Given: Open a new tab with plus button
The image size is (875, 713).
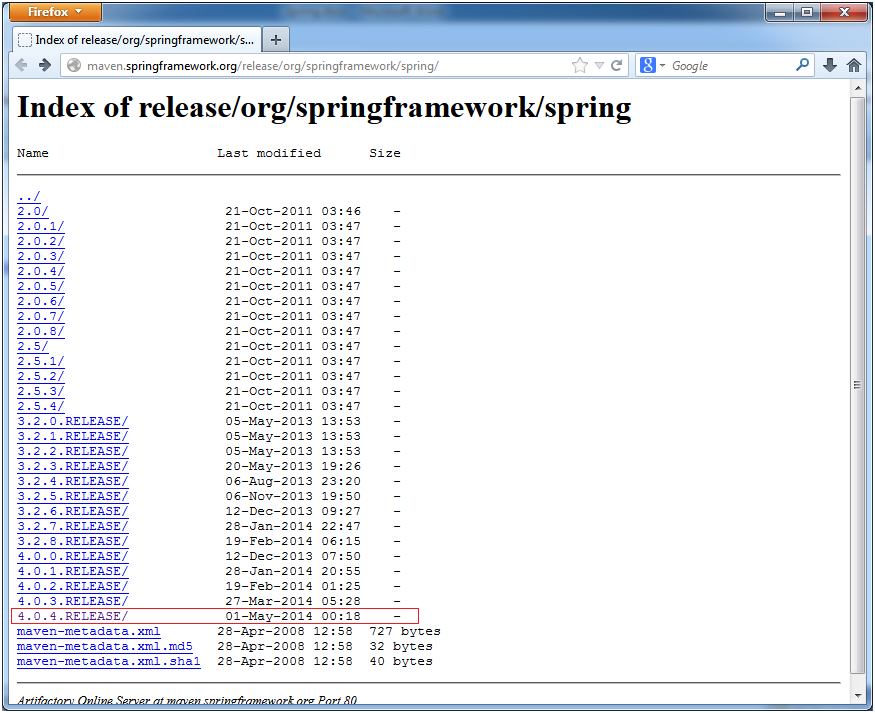Looking at the screenshot, I should (276, 40).
